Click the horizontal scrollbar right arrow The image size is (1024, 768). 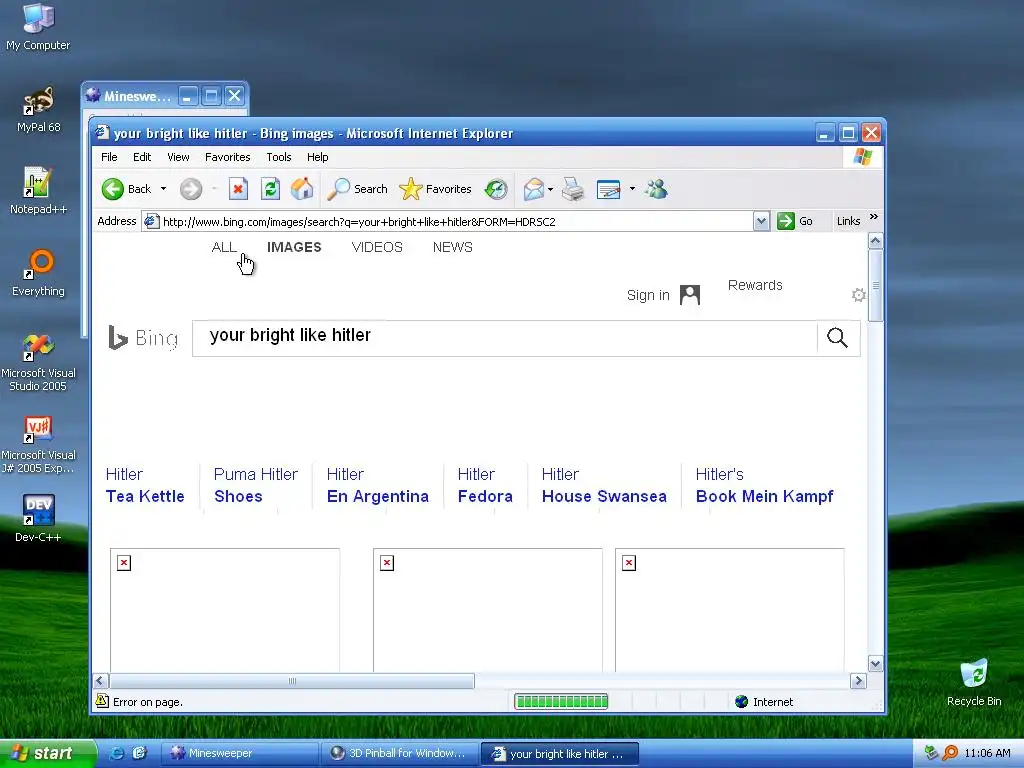[x=858, y=681]
